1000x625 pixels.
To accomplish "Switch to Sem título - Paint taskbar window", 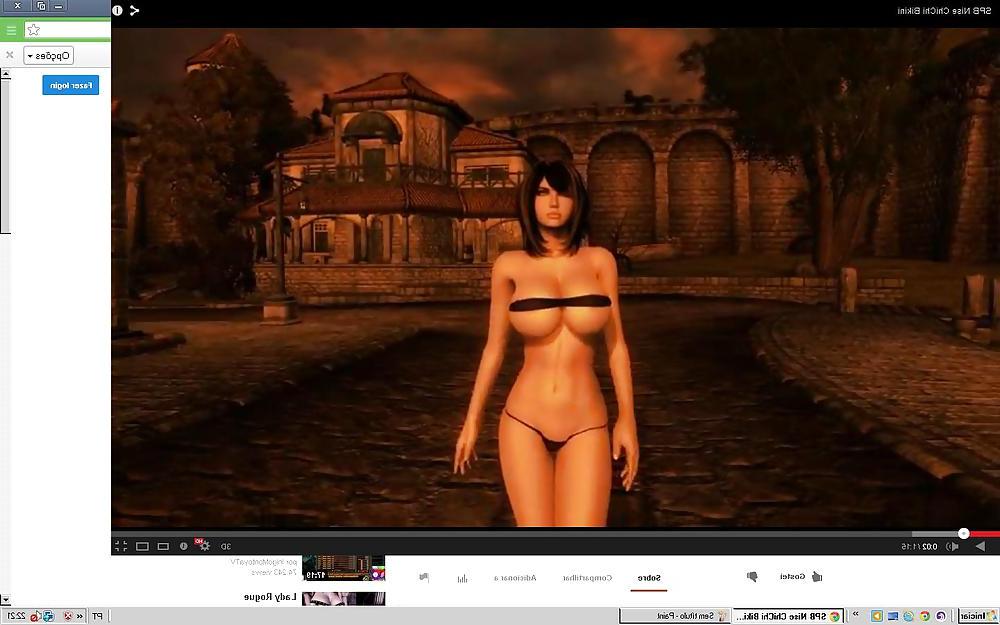I will [x=675, y=616].
